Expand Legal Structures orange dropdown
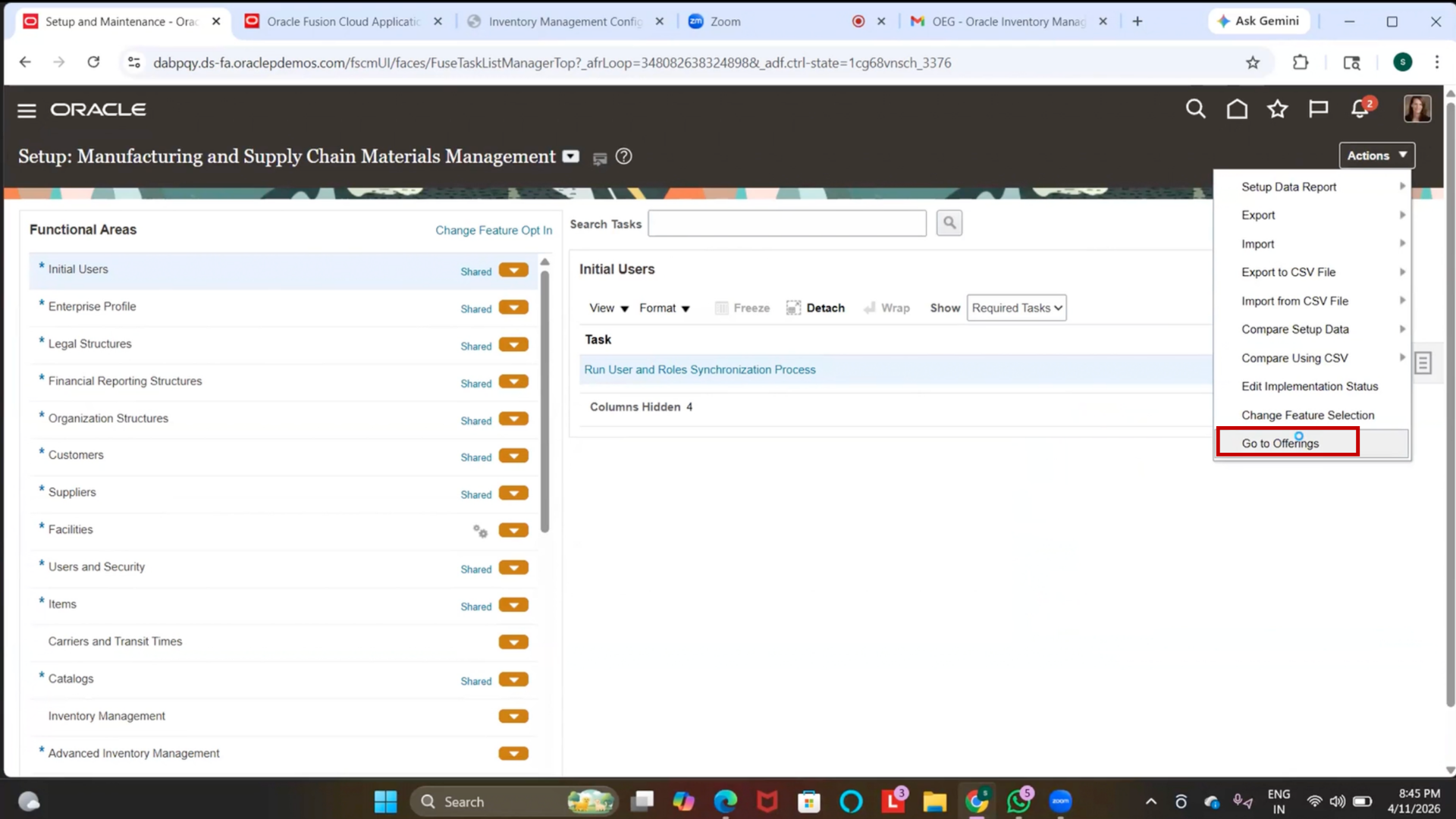 [x=513, y=345]
